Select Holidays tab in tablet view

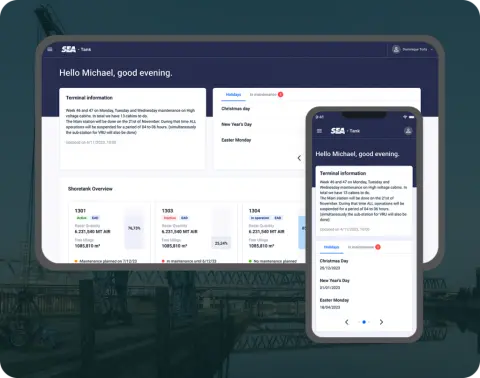[x=233, y=95]
